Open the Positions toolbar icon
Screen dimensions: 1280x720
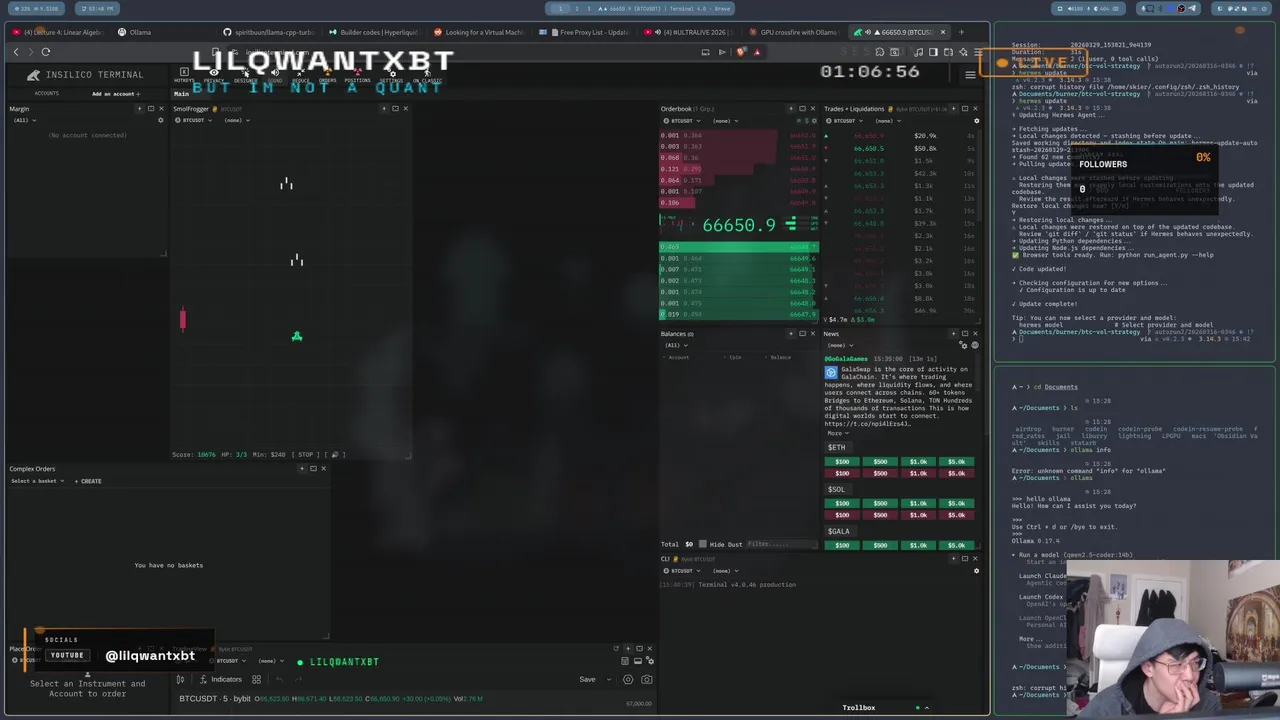(357, 73)
